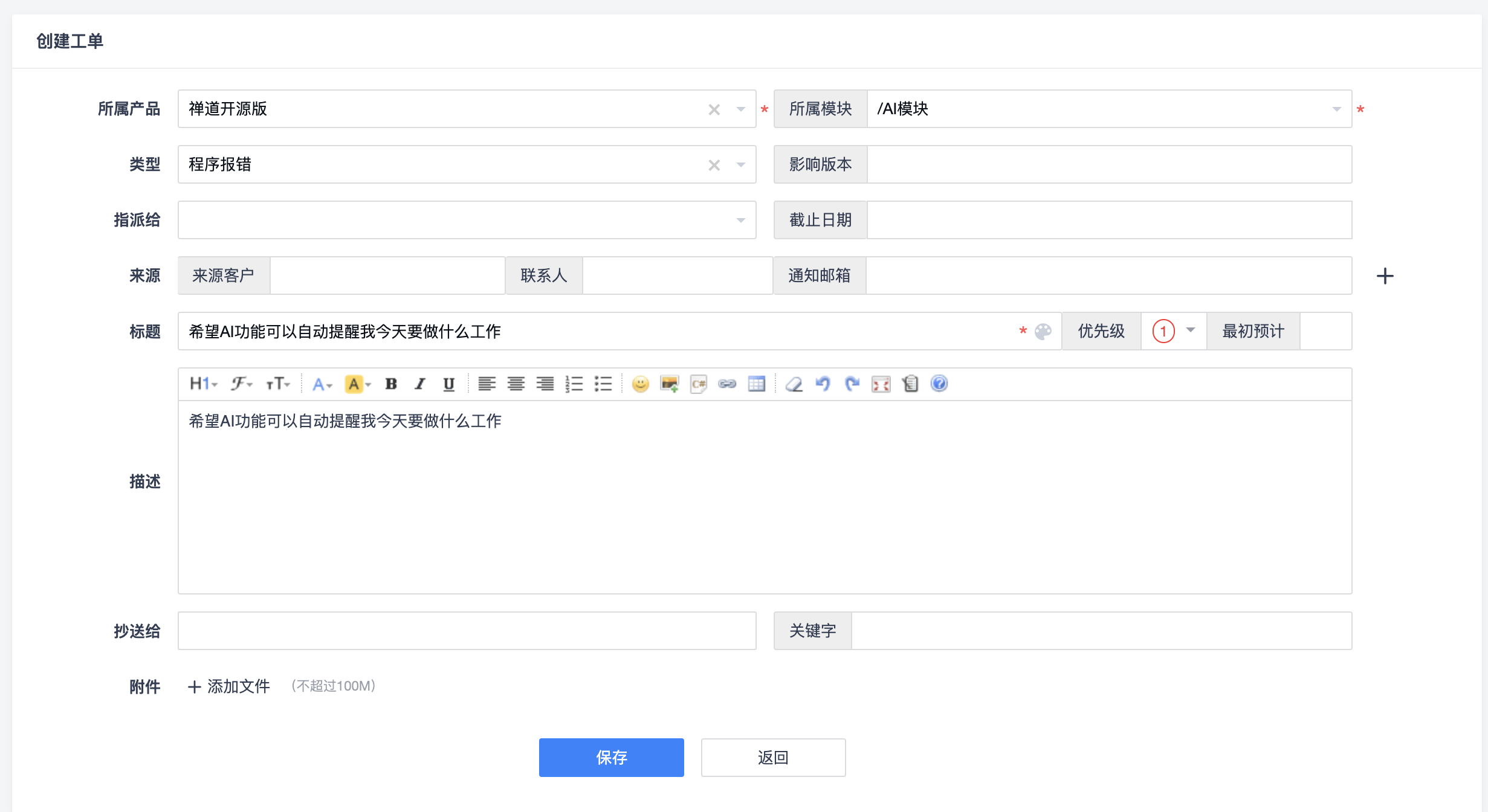Open the 所属模块 module dropdown
The height and width of the screenshot is (812, 1488).
pyautogui.click(x=1336, y=109)
